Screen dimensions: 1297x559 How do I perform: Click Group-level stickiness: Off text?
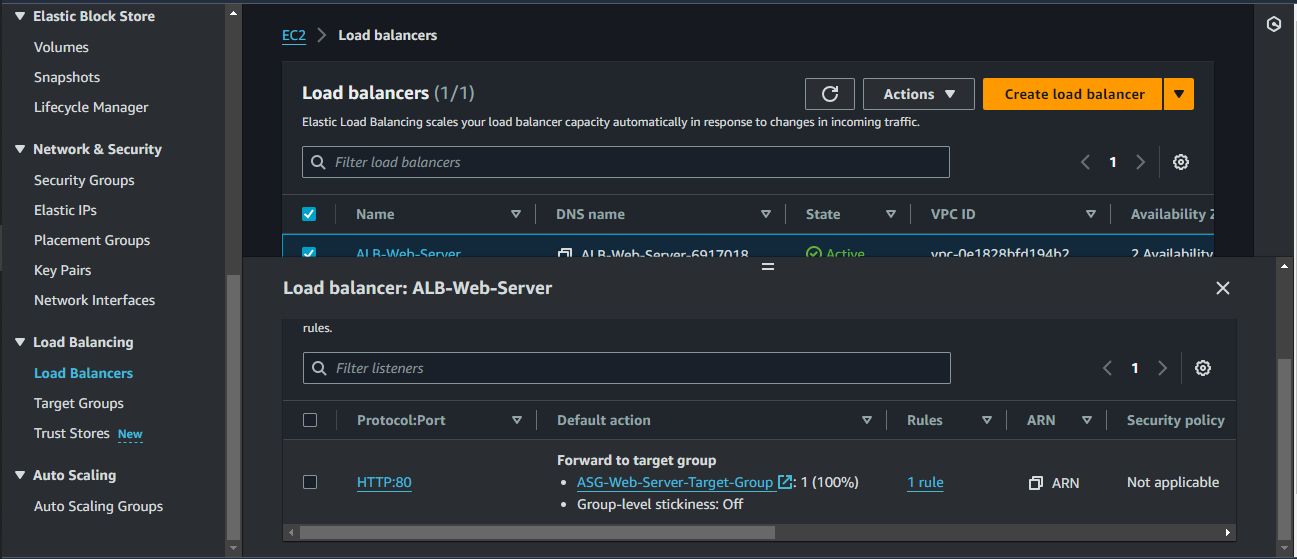660,504
